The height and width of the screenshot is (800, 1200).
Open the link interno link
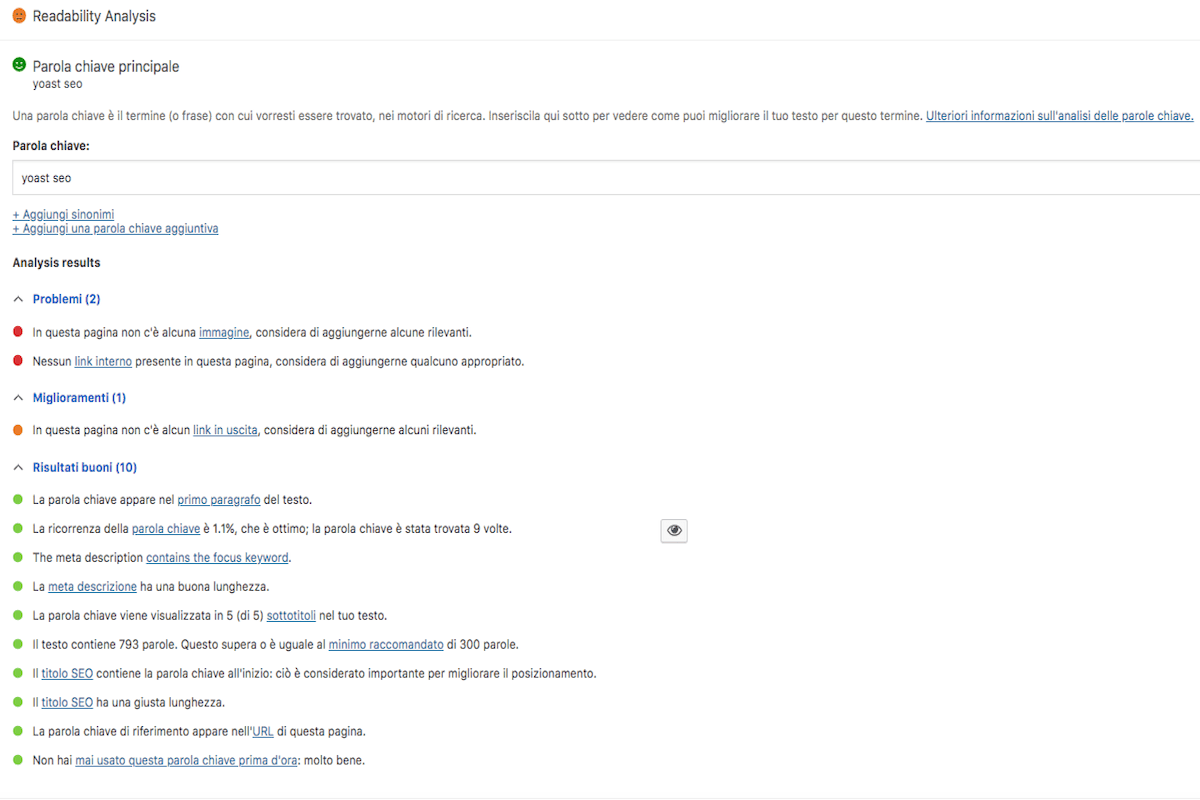click(103, 361)
